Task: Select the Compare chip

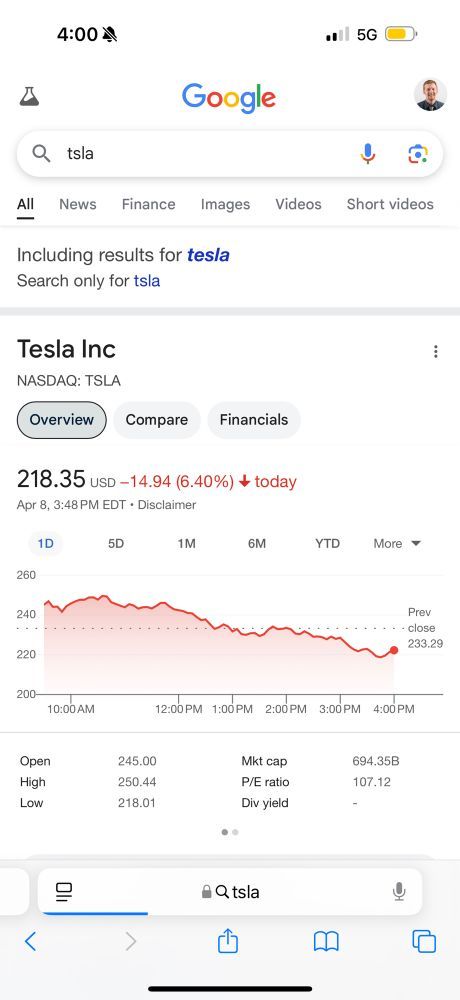Action: [x=157, y=420]
